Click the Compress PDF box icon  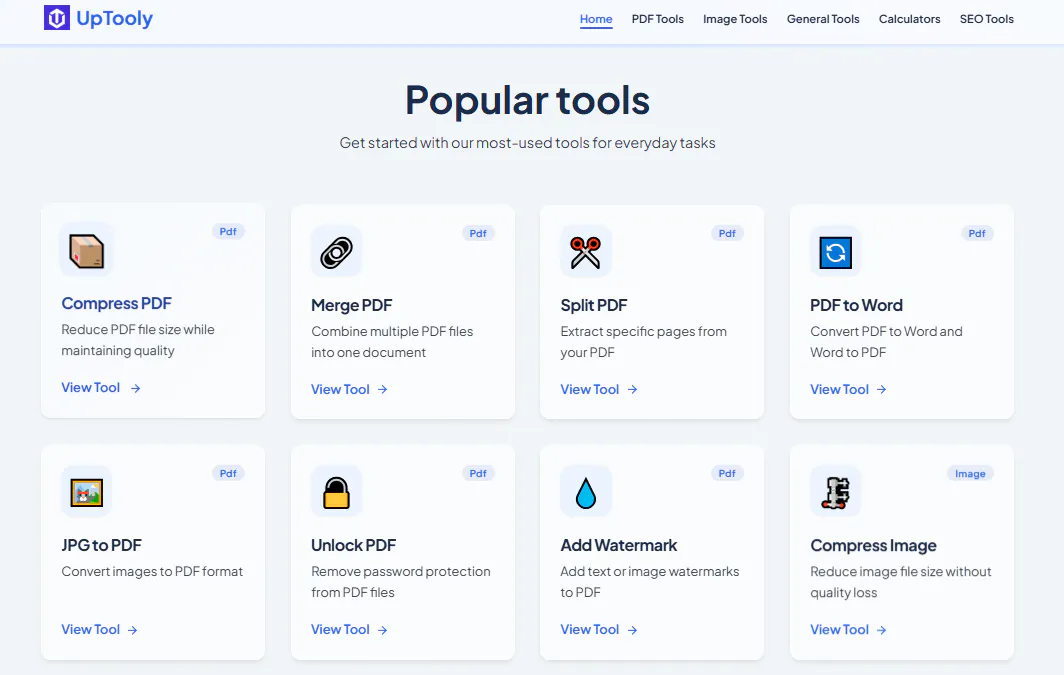pos(86,250)
